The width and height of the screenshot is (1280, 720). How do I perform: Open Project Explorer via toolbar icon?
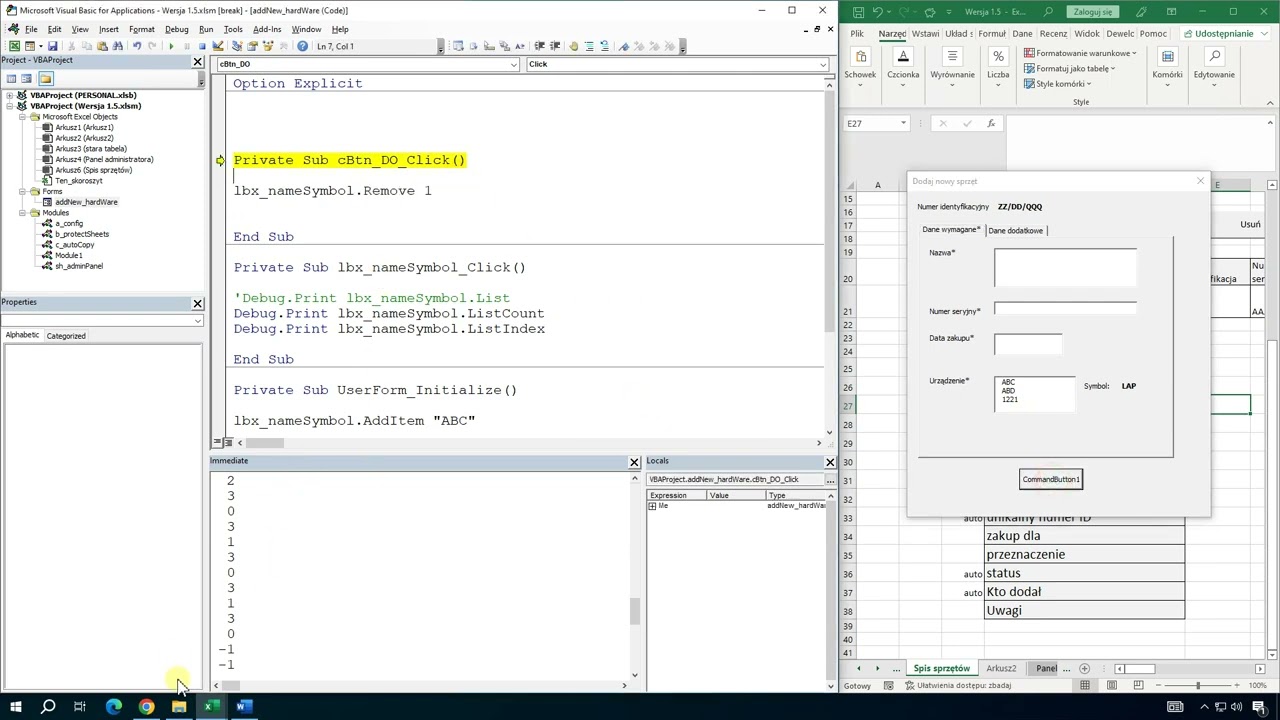coord(237,46)
